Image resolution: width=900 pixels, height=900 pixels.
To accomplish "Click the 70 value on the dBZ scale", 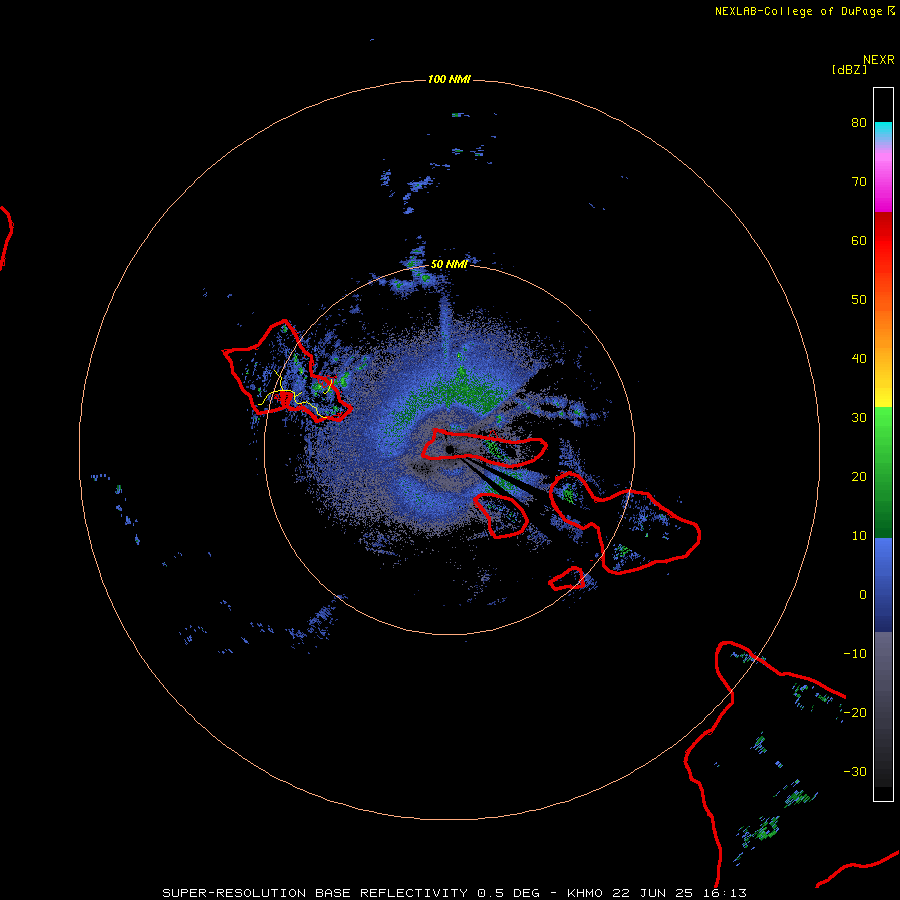I will tap(859, 181).
